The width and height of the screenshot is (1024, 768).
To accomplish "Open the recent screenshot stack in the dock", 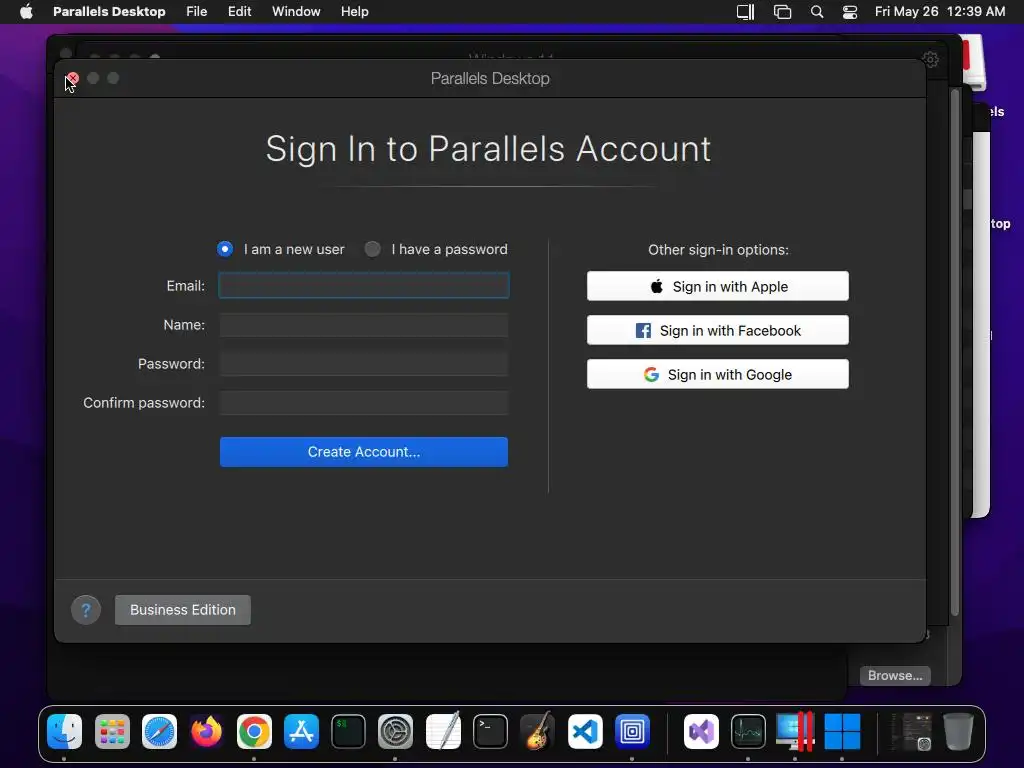I will pyautogui.click(x=912, y=731).
